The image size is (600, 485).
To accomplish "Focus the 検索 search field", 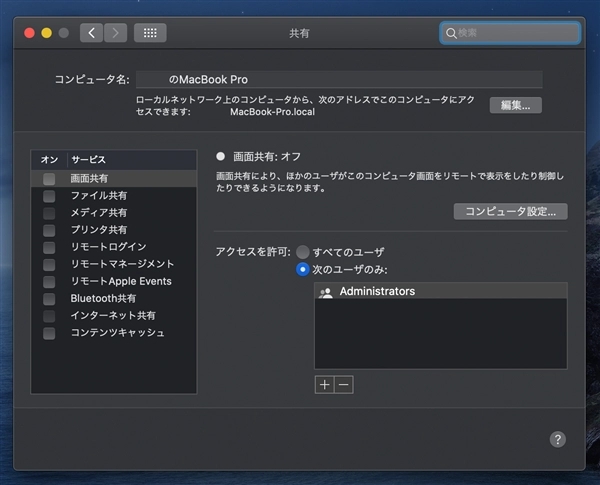I will [x=510, y=33].
